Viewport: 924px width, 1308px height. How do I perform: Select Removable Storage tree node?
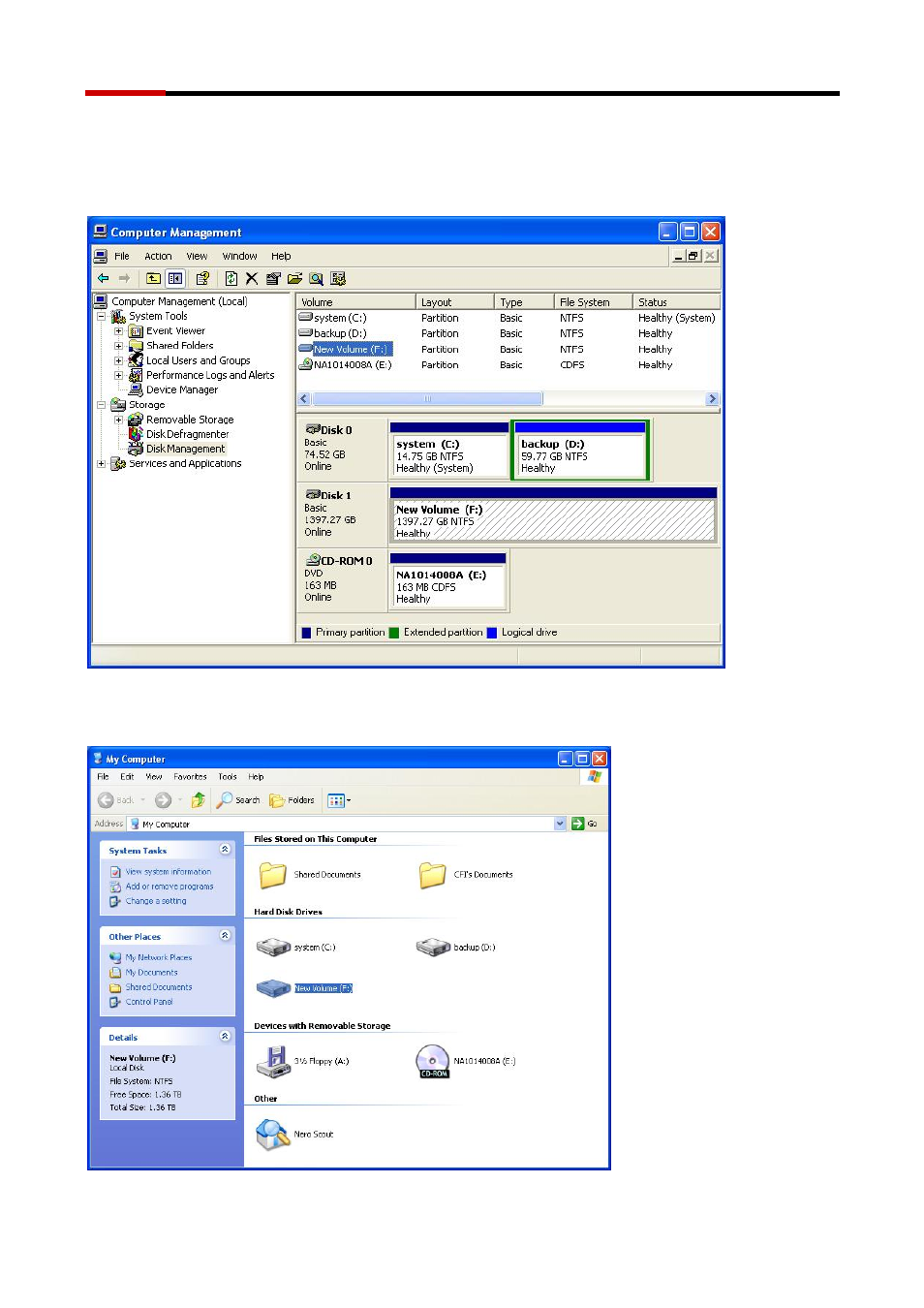(x=190, y=420)
